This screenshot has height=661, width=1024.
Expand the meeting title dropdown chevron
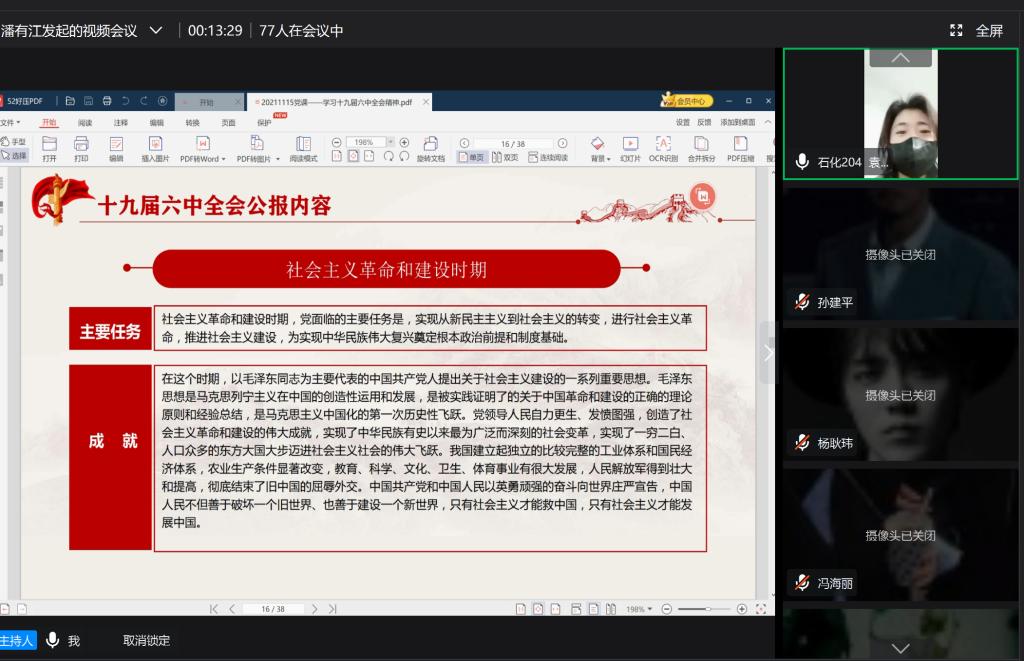click(155, 30)
